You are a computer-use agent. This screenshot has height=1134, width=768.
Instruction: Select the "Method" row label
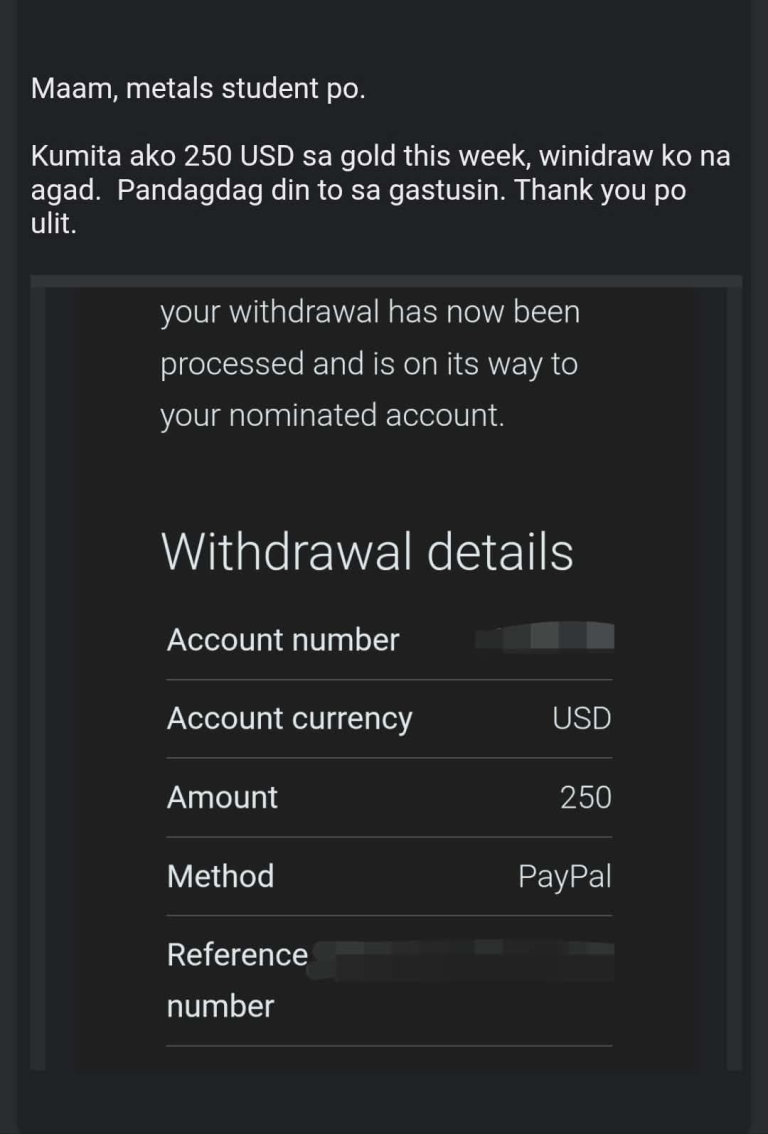pos(220,876)
